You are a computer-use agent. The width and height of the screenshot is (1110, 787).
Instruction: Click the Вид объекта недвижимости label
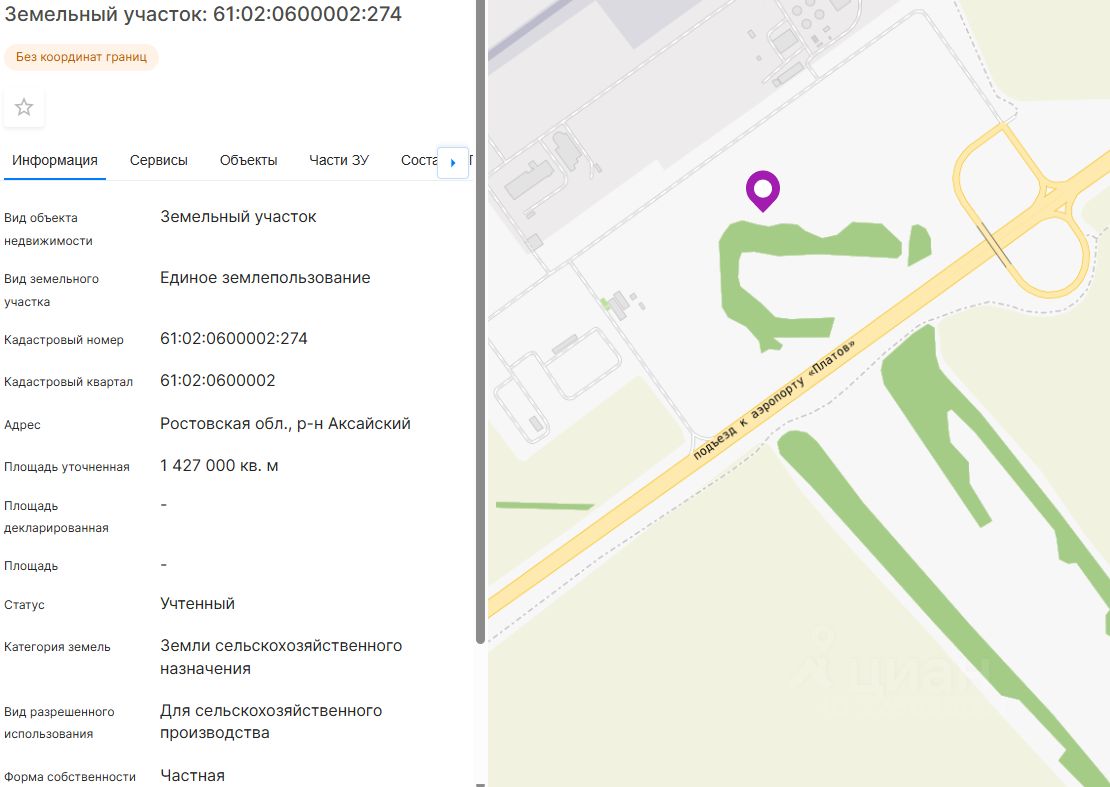(x=49, y=229)
